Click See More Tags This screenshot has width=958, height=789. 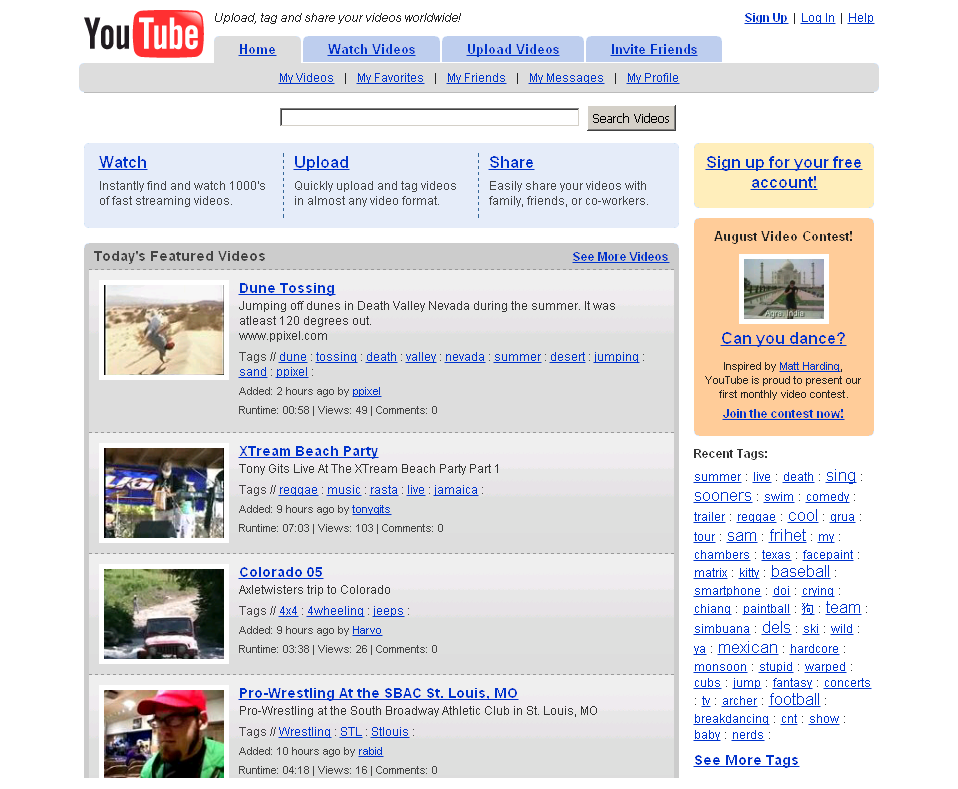[745, 760]
